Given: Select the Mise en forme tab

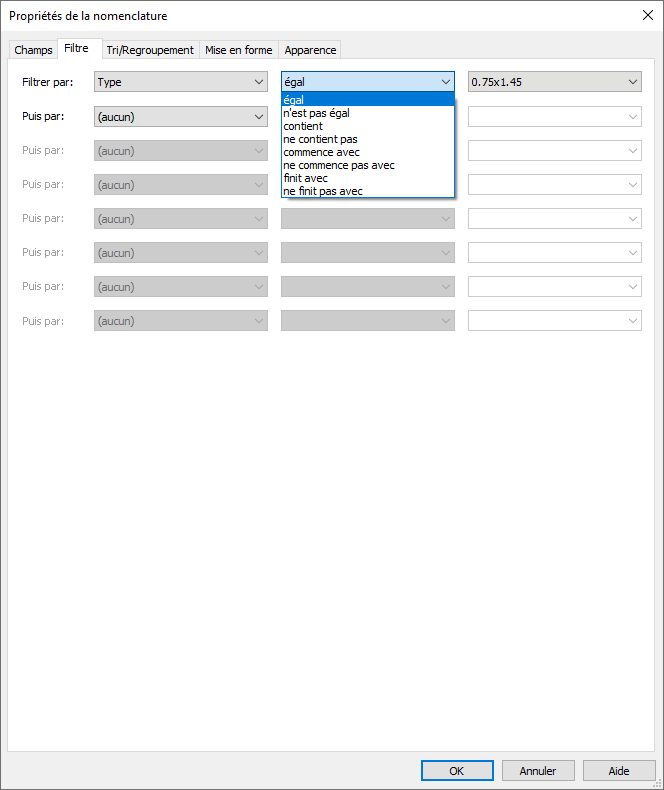Looking at the screenshot, I should coord(238,50).
